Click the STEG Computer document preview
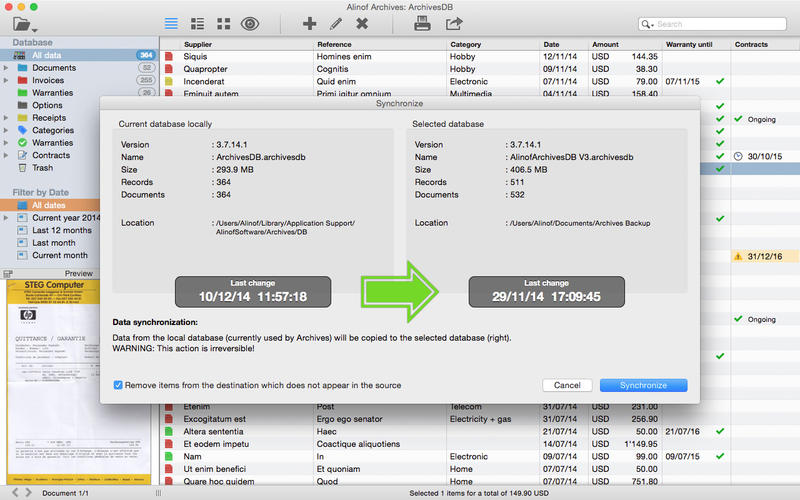The width and height of the screenshot is (800, 500). coord(79,382)
